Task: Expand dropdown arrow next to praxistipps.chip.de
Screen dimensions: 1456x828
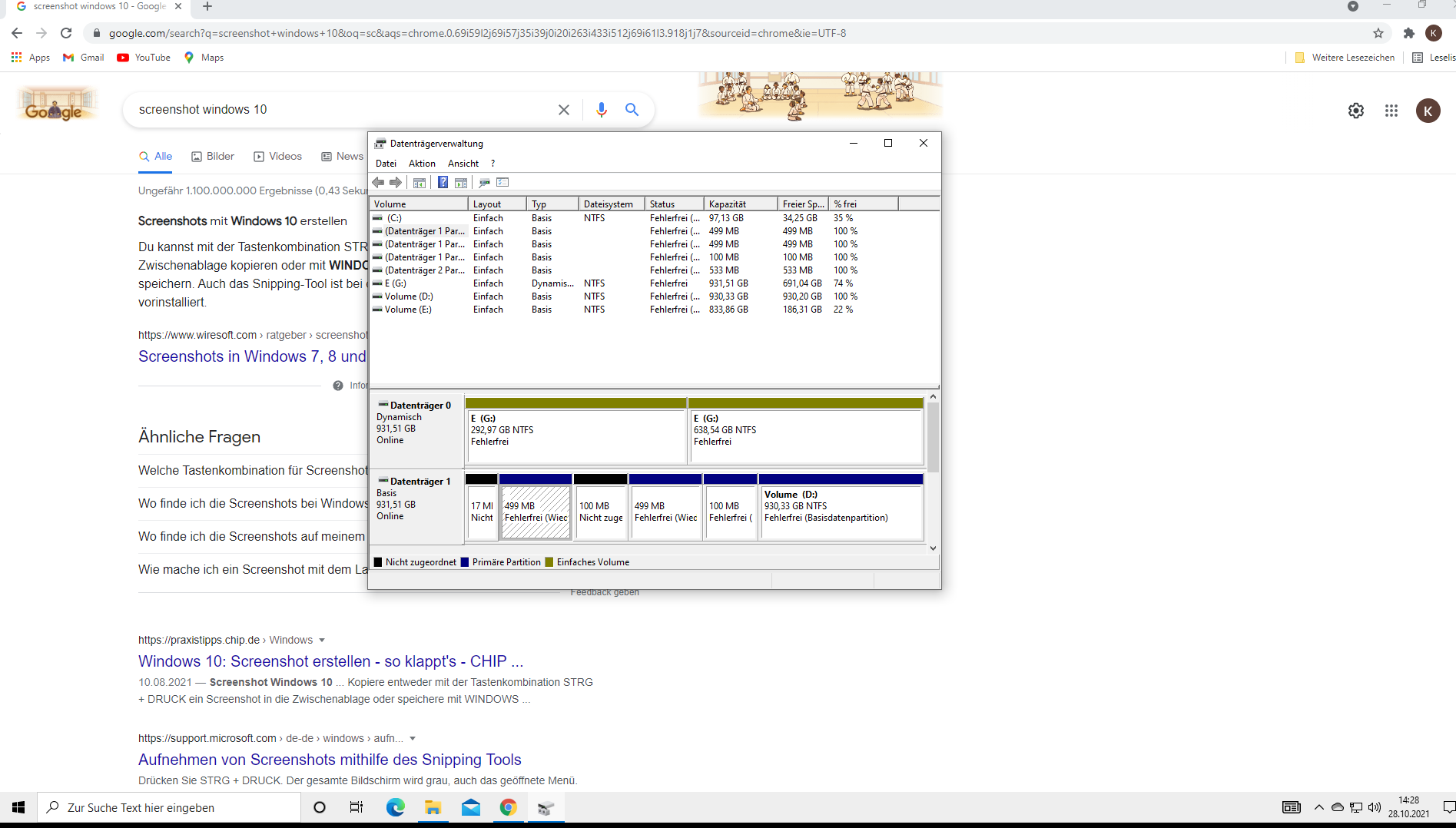Action: coord(322,641)
